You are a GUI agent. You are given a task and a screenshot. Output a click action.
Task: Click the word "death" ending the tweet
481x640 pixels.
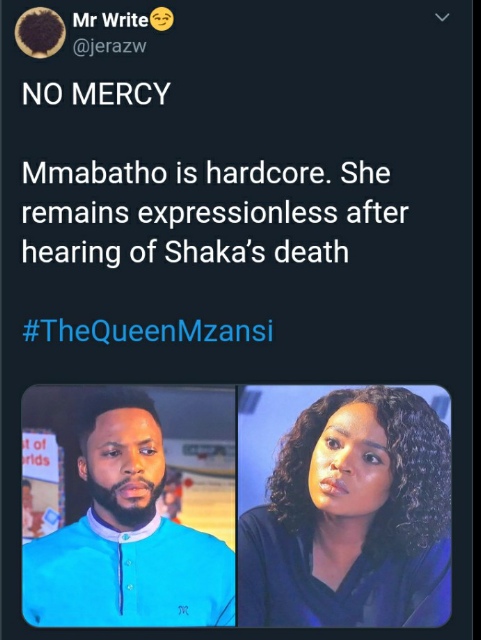(x=312, y=252)
